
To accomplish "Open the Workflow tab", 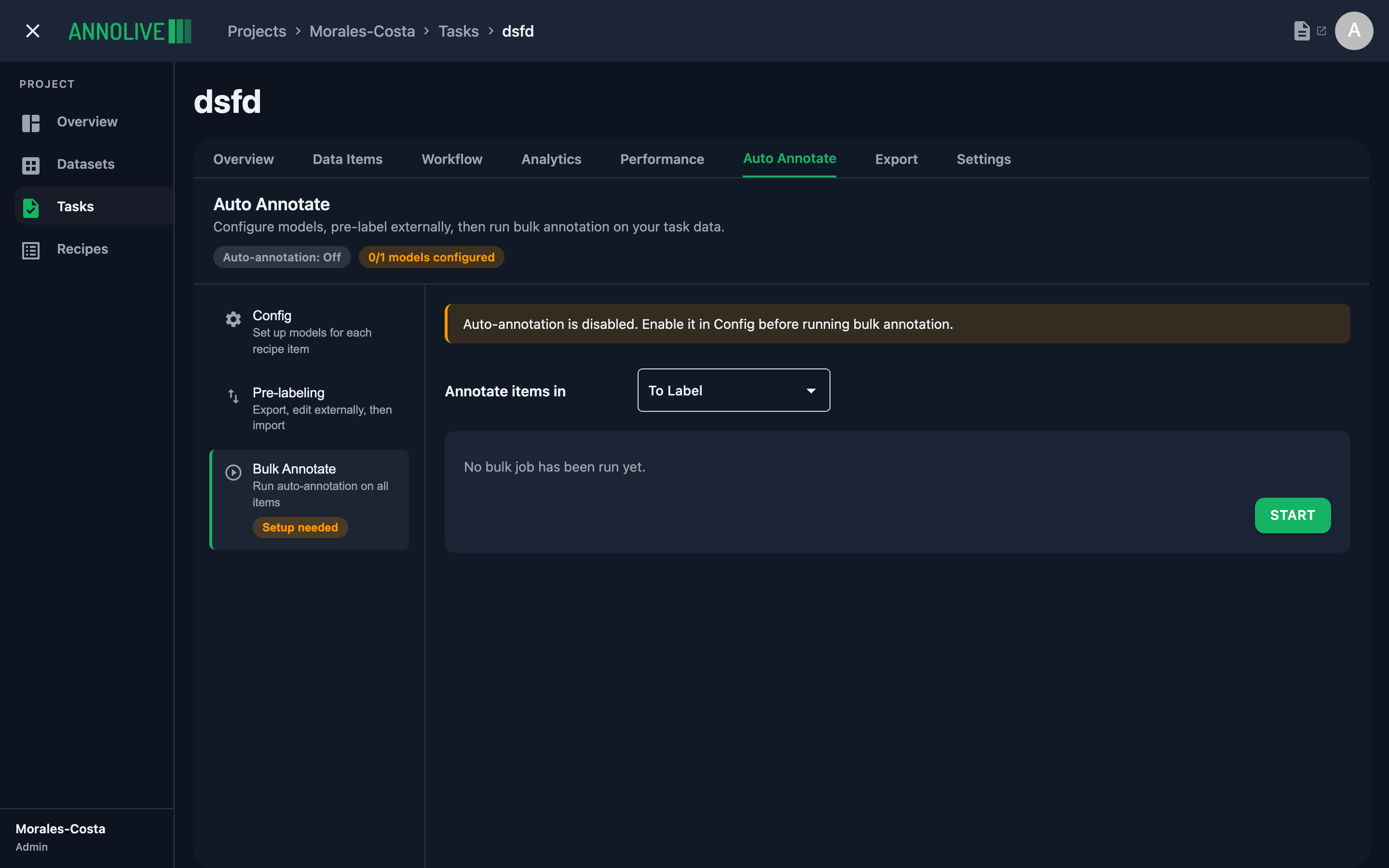I will point(452,159).
